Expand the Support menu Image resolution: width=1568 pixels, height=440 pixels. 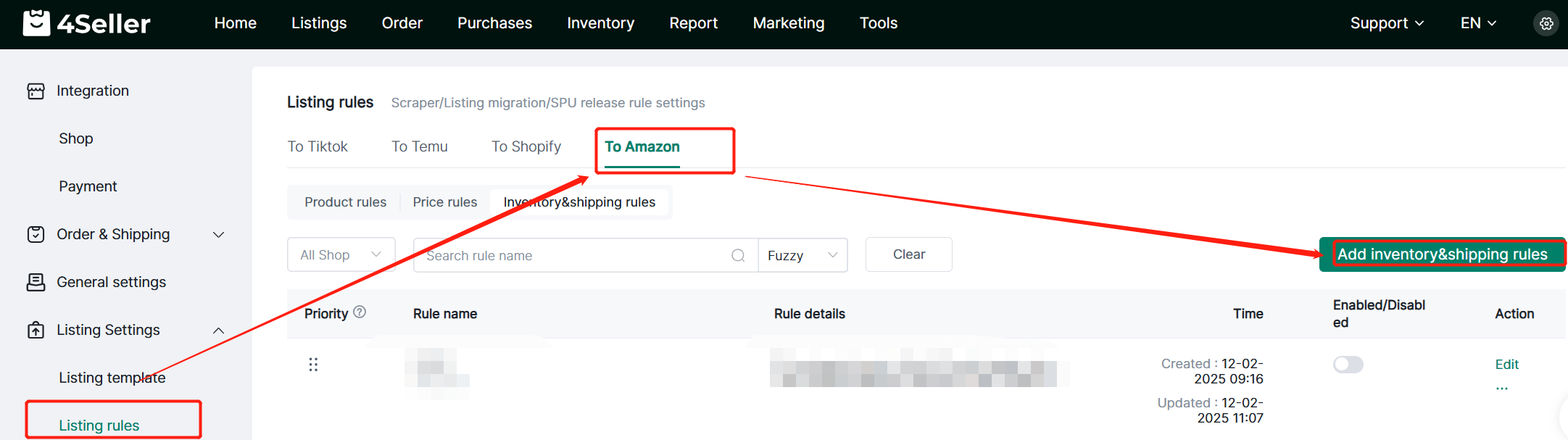pyautogui.click(x=1387, y=23)
